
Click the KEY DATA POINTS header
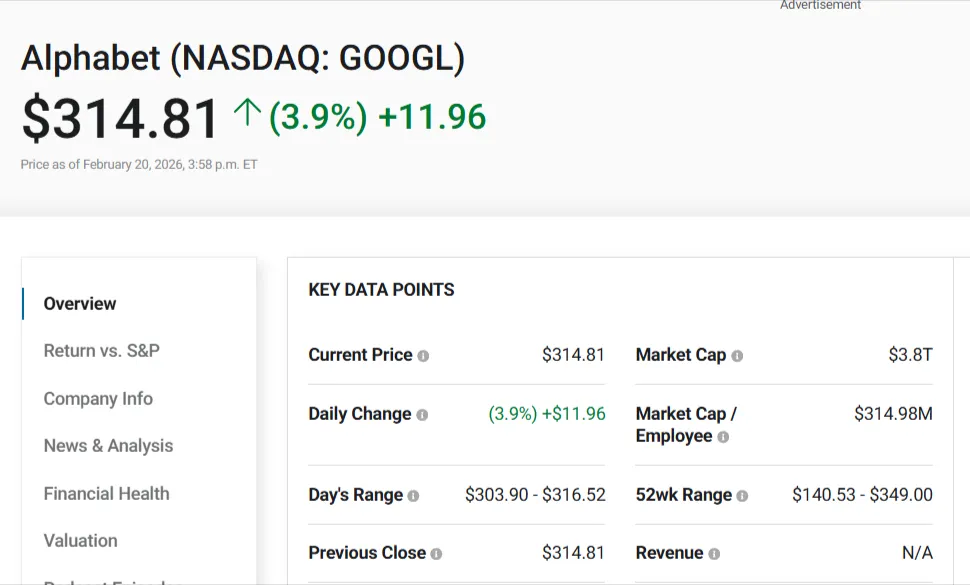tap(381, 290)
